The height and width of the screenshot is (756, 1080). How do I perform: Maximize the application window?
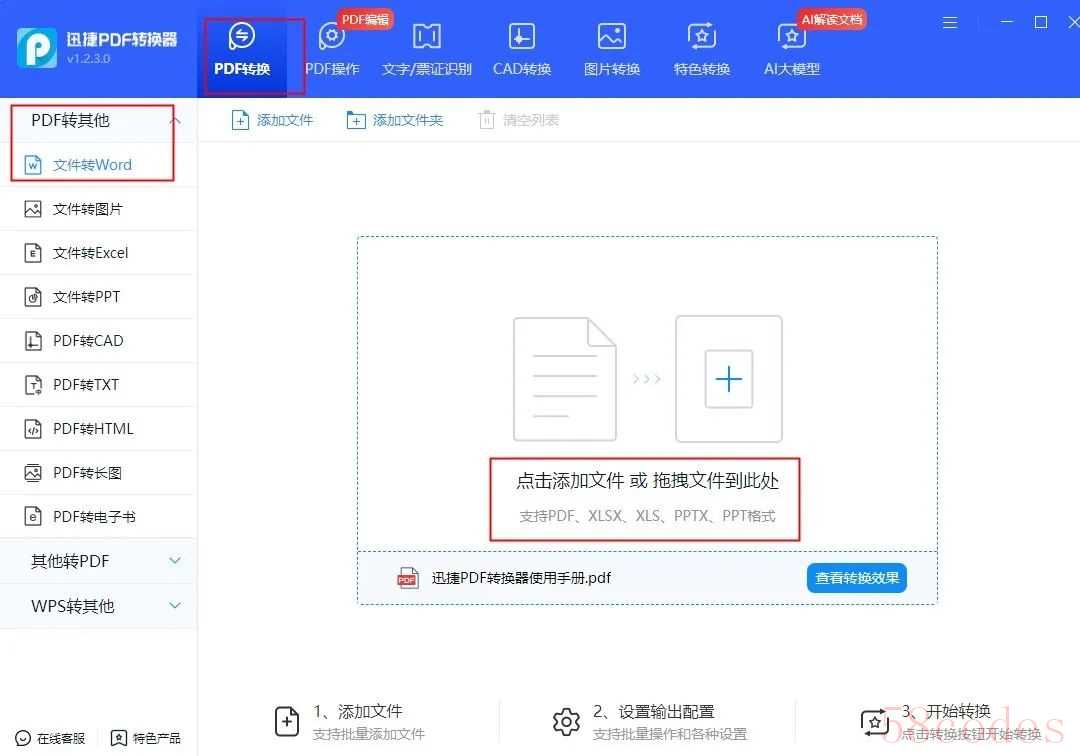coord(1041,23)
